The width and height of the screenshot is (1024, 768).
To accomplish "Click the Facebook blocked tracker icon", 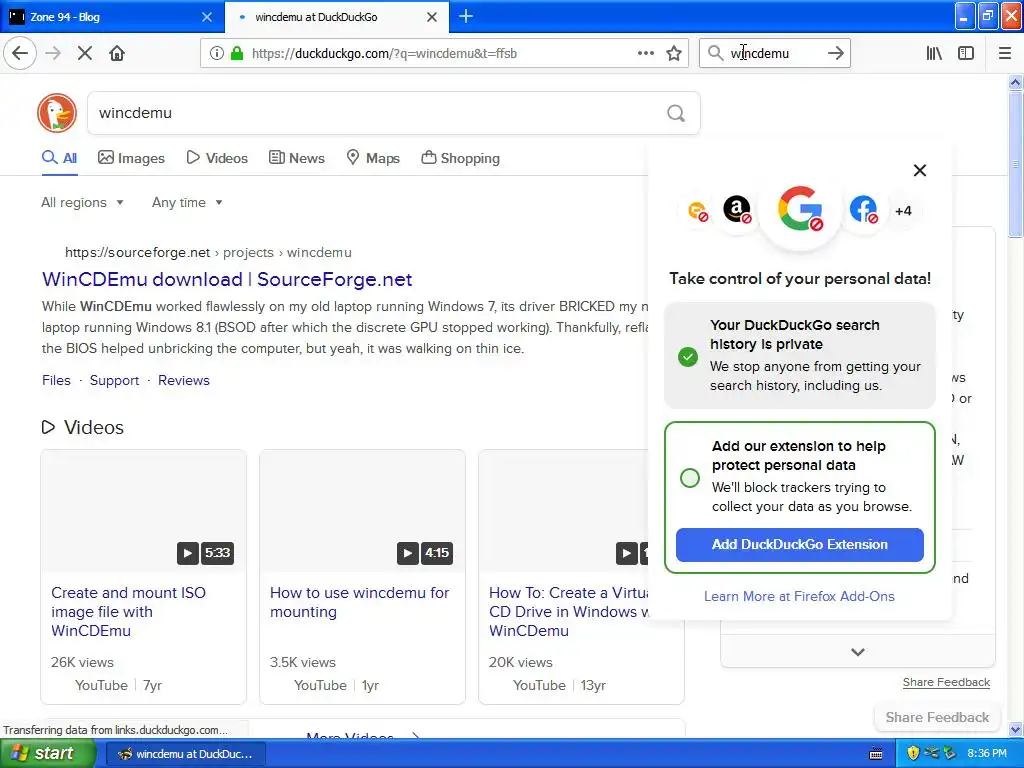I will click(863, 210).
